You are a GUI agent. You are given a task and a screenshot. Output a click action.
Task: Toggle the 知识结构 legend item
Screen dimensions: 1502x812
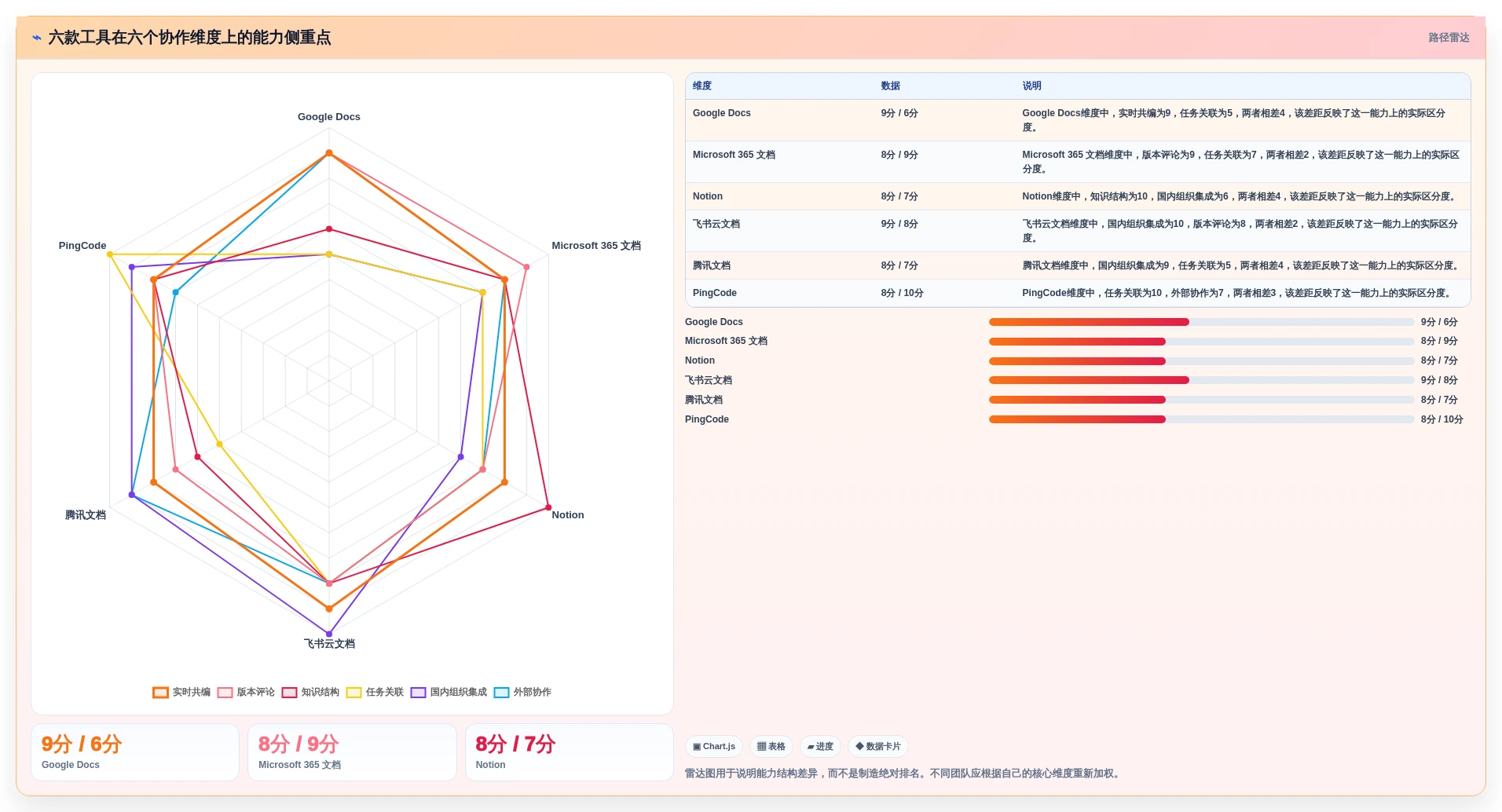[310, 692]
